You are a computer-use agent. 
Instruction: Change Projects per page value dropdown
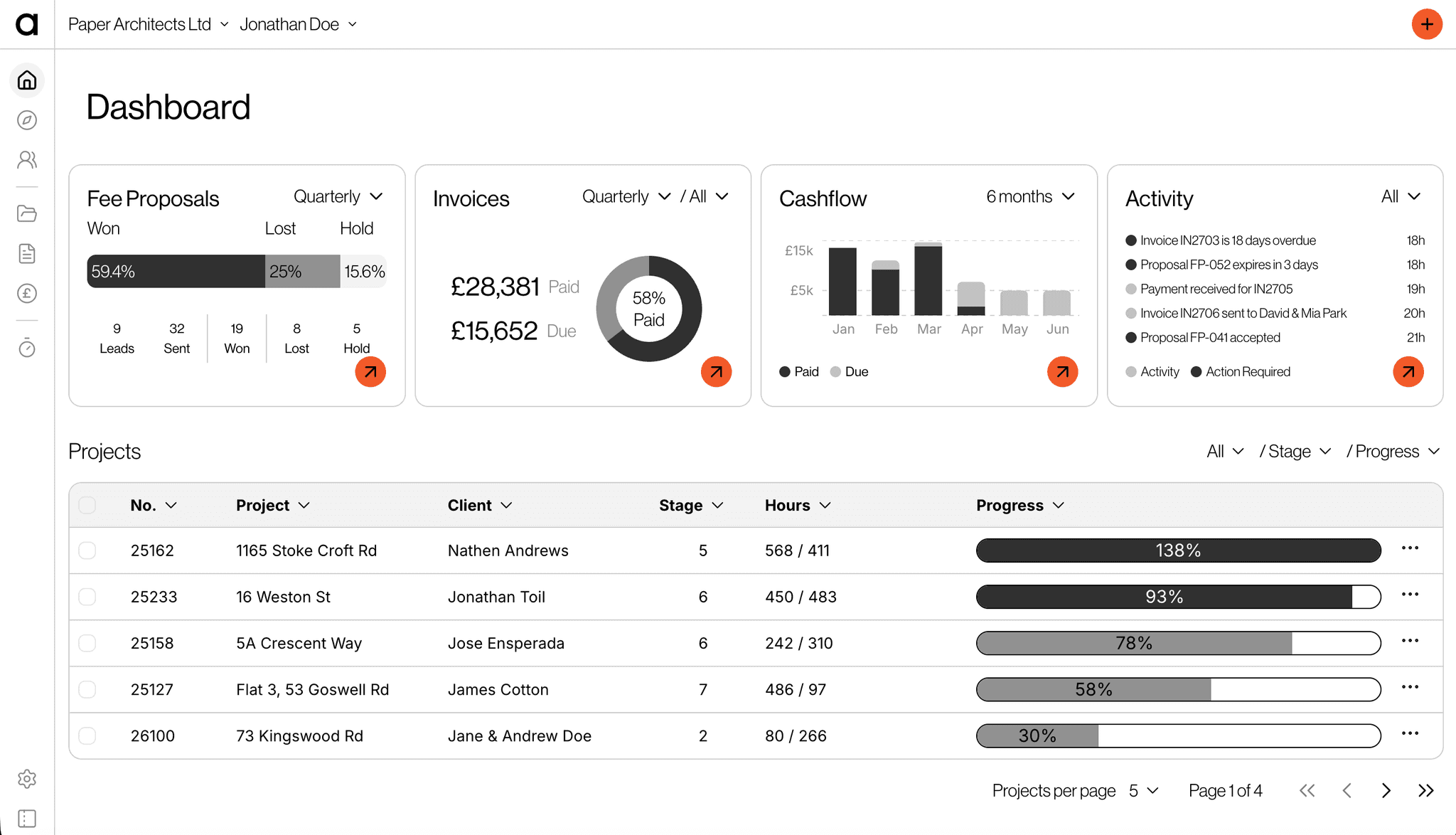(1144, 791)
